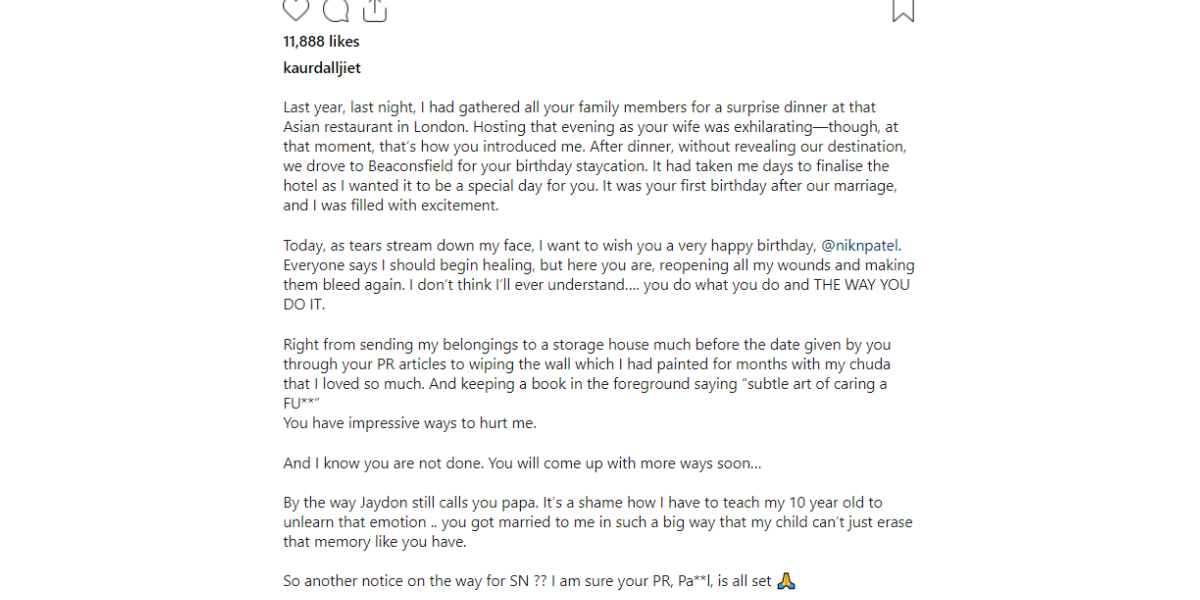The image size is (1200, 600).
Task: Like the post with the heart icon
Action: click(296, 10)
